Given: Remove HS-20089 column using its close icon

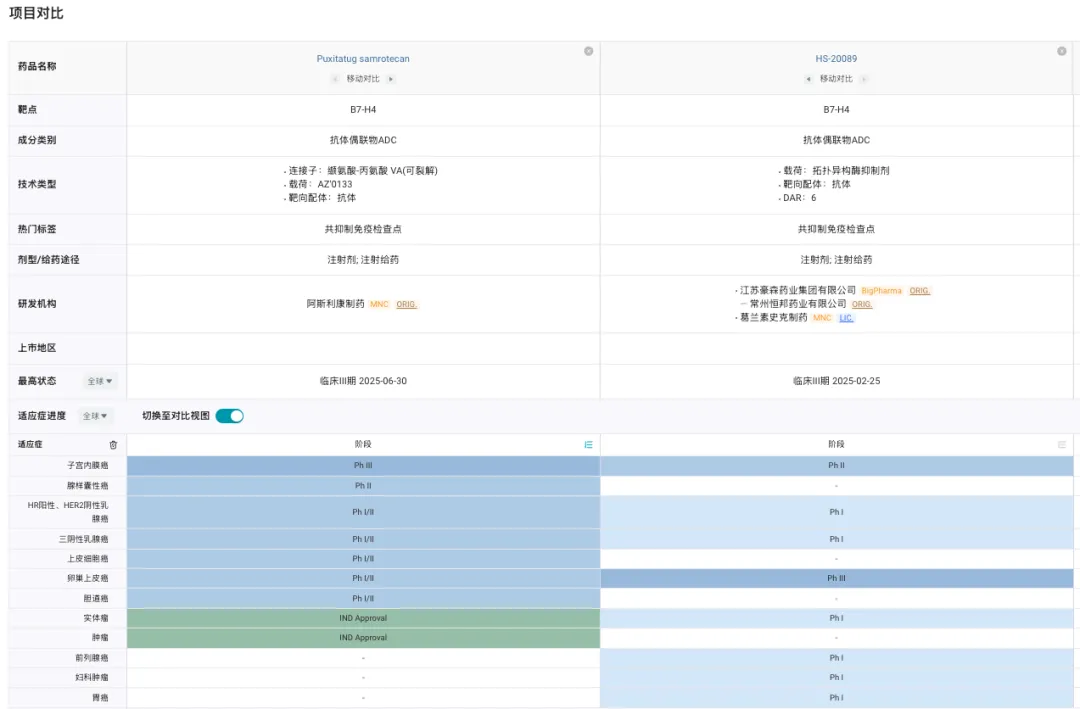Looking at the screenshot, I should (1061, 51).
